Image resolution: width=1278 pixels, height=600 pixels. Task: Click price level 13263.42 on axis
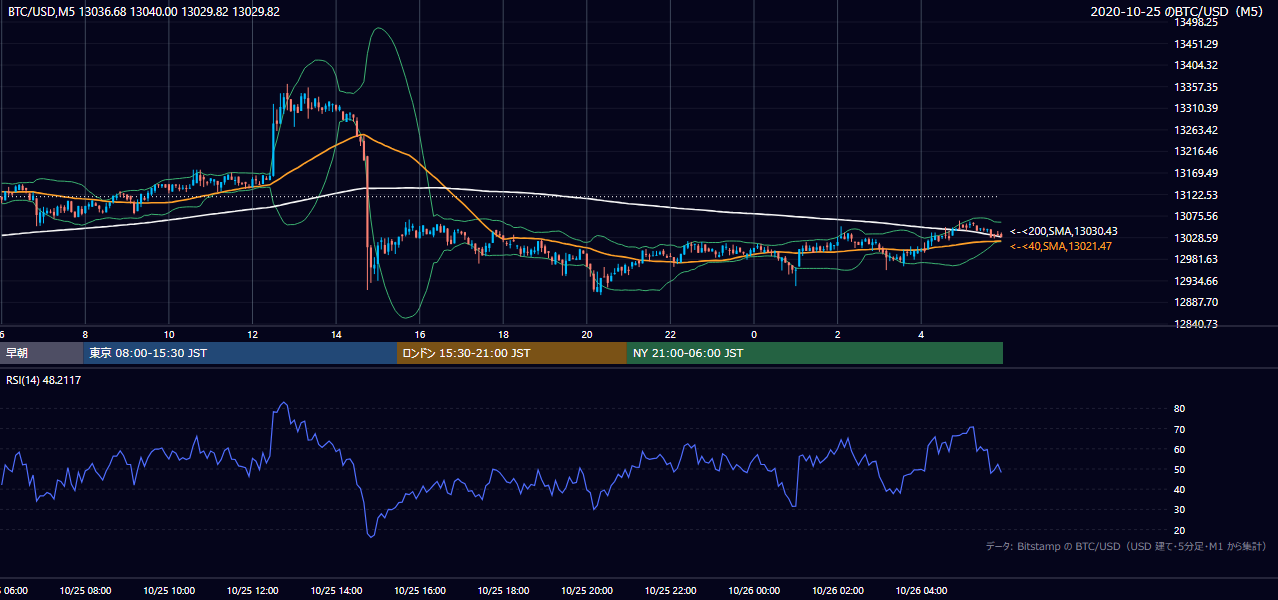pyautogui.click(x=1196, y=130)
